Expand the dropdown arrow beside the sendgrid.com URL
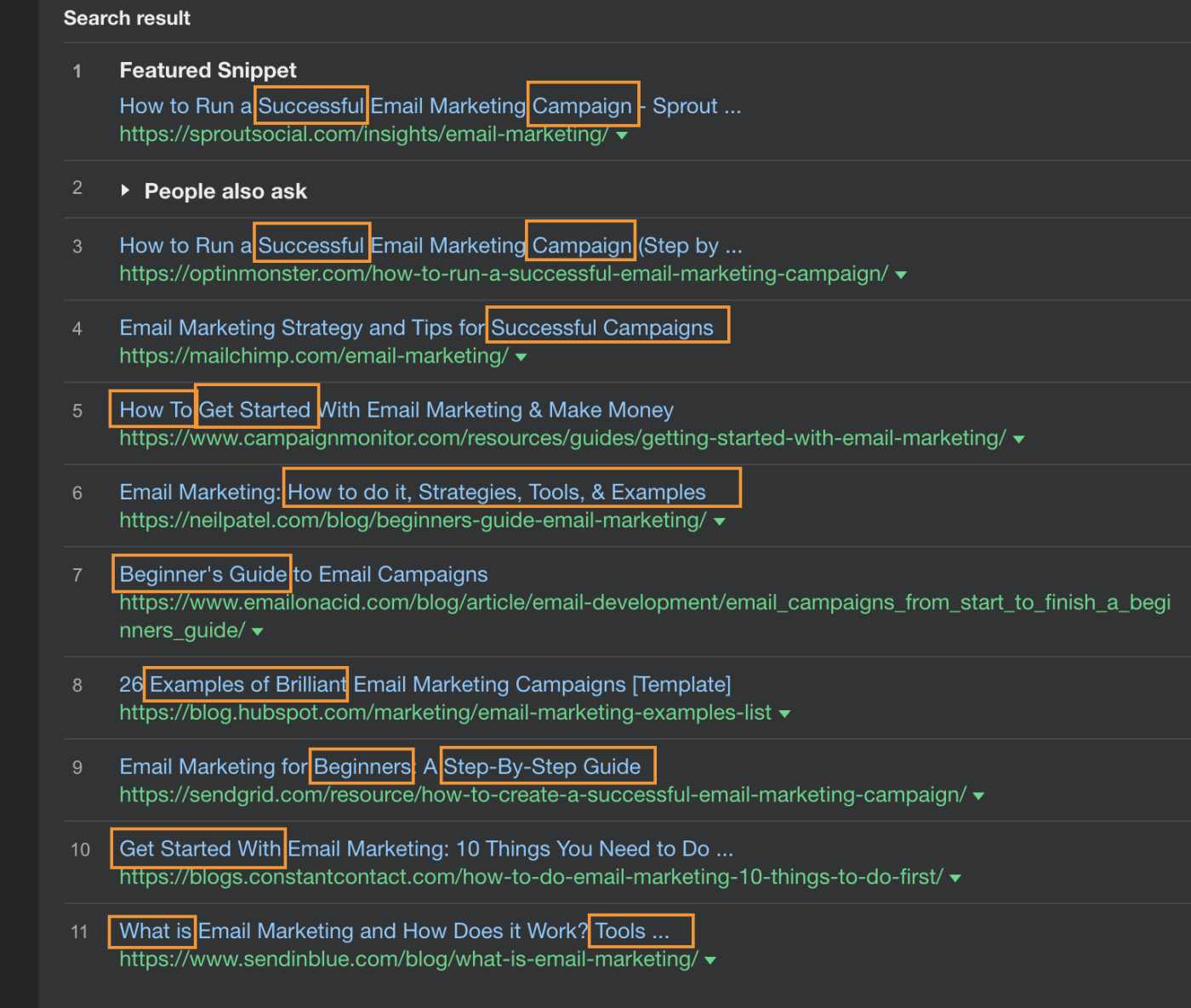 click(x=978, y=797)
